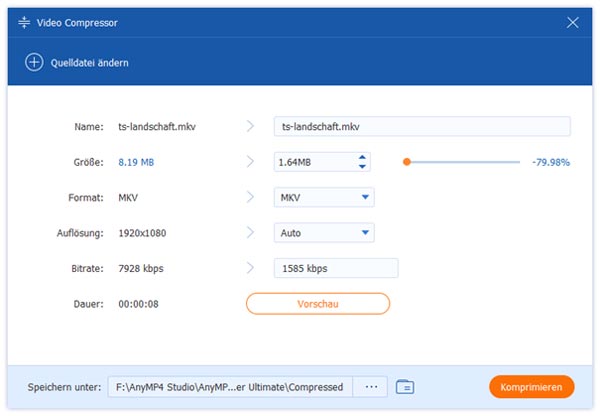Click the ts-landschaft.mkv name input field
Viewport: 600px width, 416px height.
[x=421, y=127]
